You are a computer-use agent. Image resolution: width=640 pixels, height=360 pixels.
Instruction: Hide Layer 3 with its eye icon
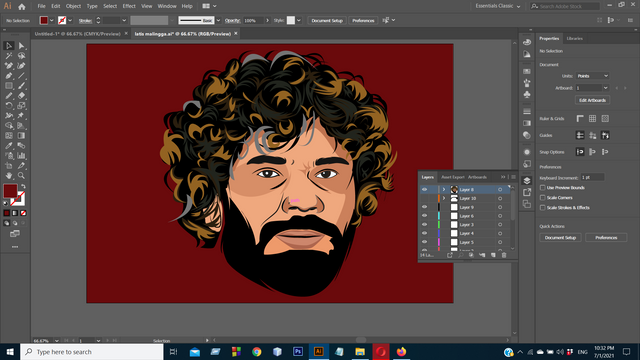[x=424, y=224]
